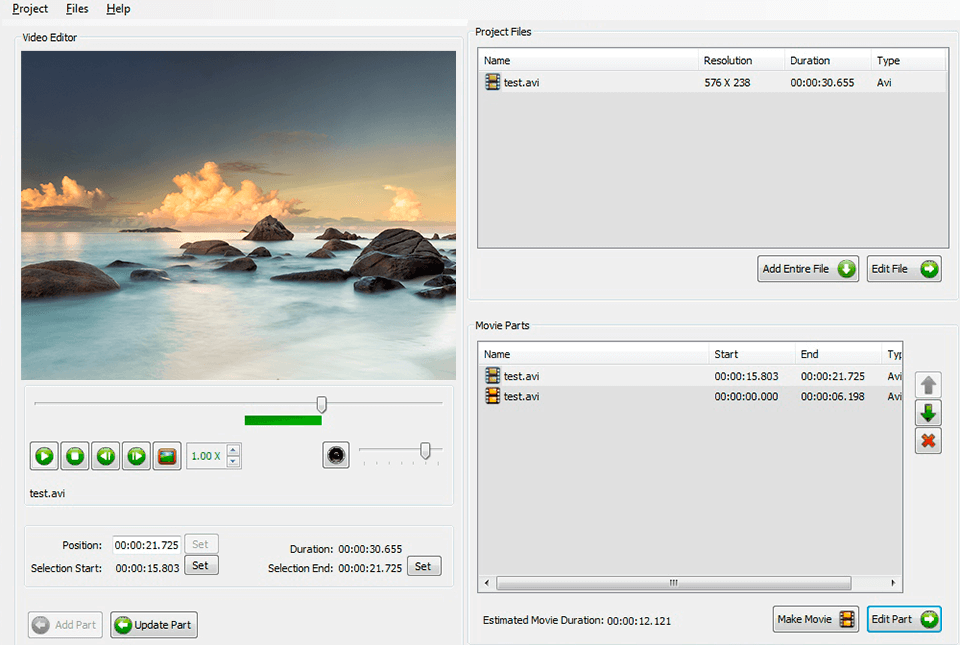Open the Project menu
The image size is (960, 645).
coord(29,9)
